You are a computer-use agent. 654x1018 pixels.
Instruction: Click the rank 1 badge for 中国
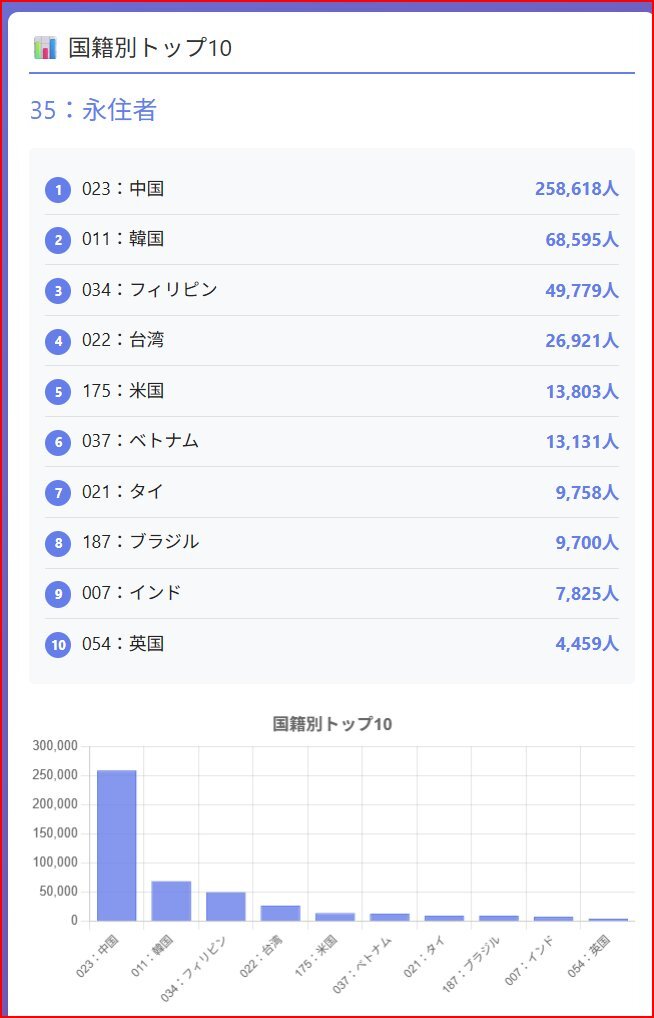click(x=58, y=189)
